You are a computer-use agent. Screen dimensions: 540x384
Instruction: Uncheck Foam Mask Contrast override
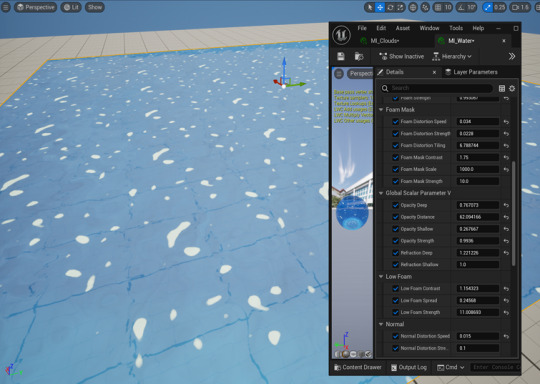coord(395,157)
